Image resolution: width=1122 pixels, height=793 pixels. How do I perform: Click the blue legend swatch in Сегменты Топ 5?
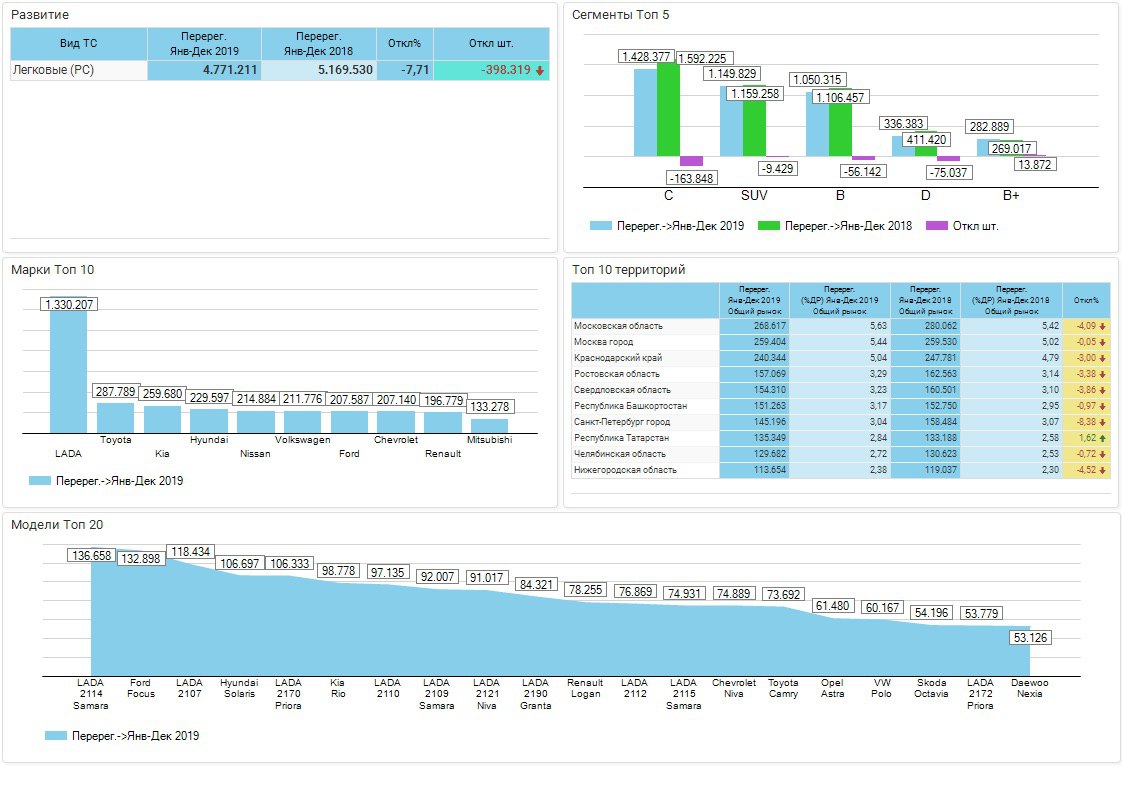click(x=600, y=225)
